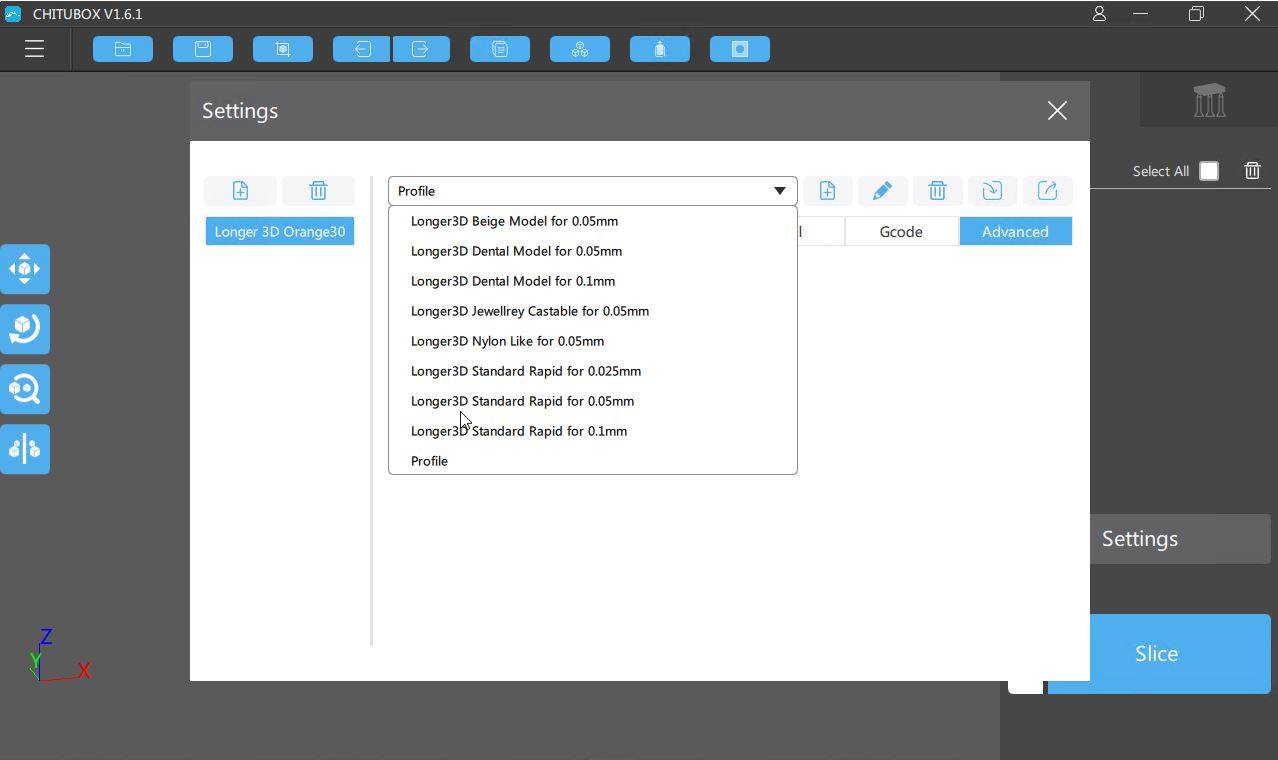Delete the selected printer machine
This screenshot has width=1278, height=760.
pyautogui.click(x=318, y=191)
